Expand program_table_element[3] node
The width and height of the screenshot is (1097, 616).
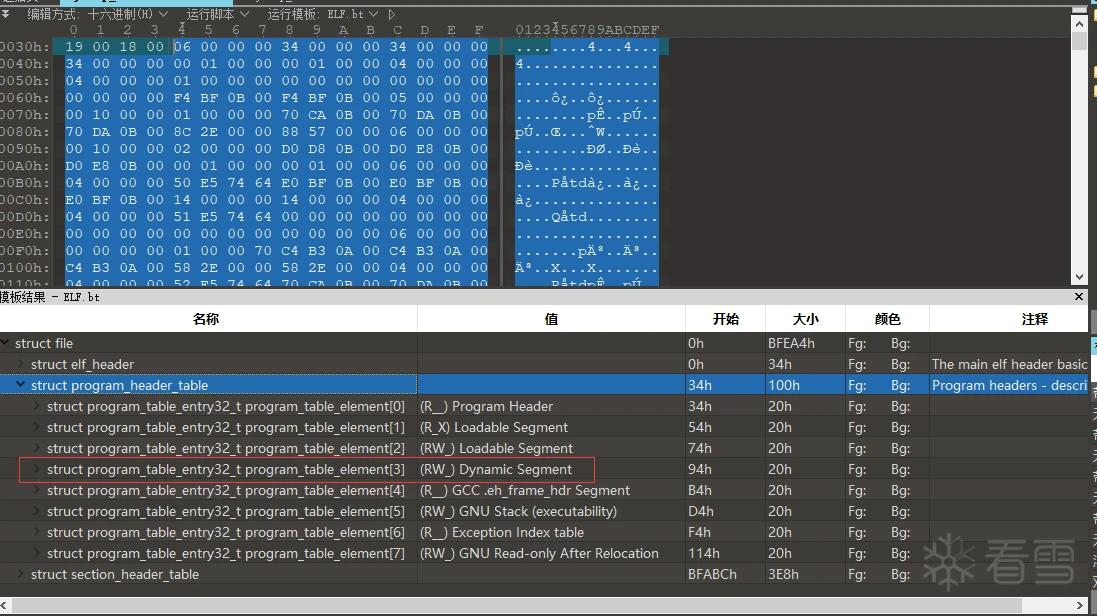tap(36, 469)
